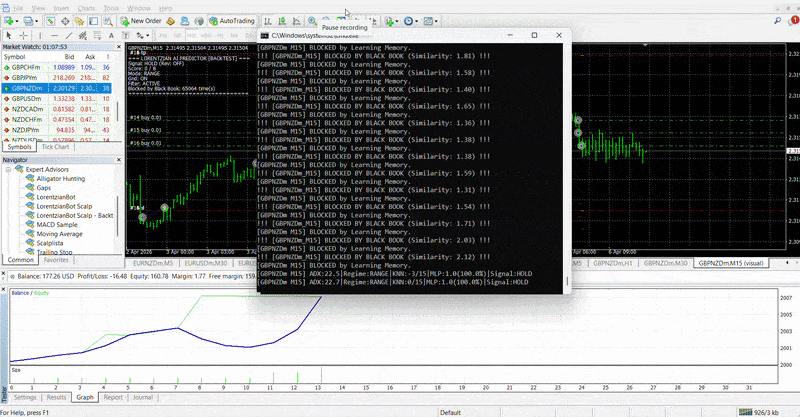Switch to the GBPNZDm,H1 chart tab
The height and width of the screenshot is (417, 800).
[613, 263]
